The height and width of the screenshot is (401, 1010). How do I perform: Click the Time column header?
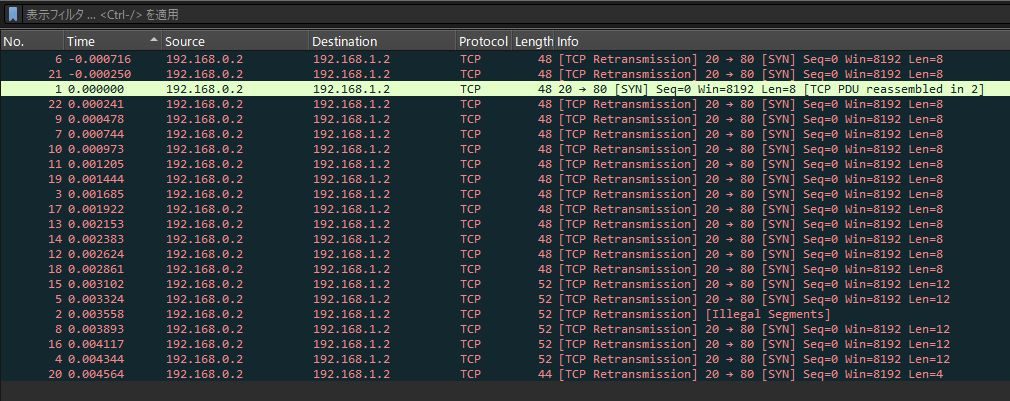(x=100, y=41)
